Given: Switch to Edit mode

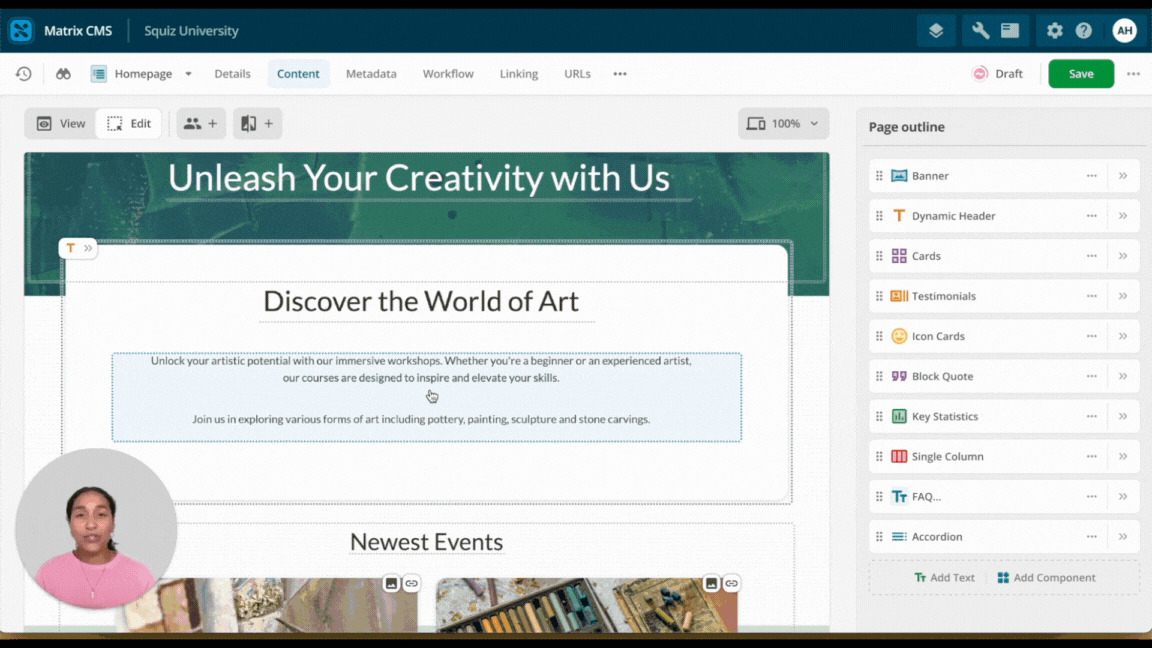Looking at the screenshot, I should tap(129, 123).
